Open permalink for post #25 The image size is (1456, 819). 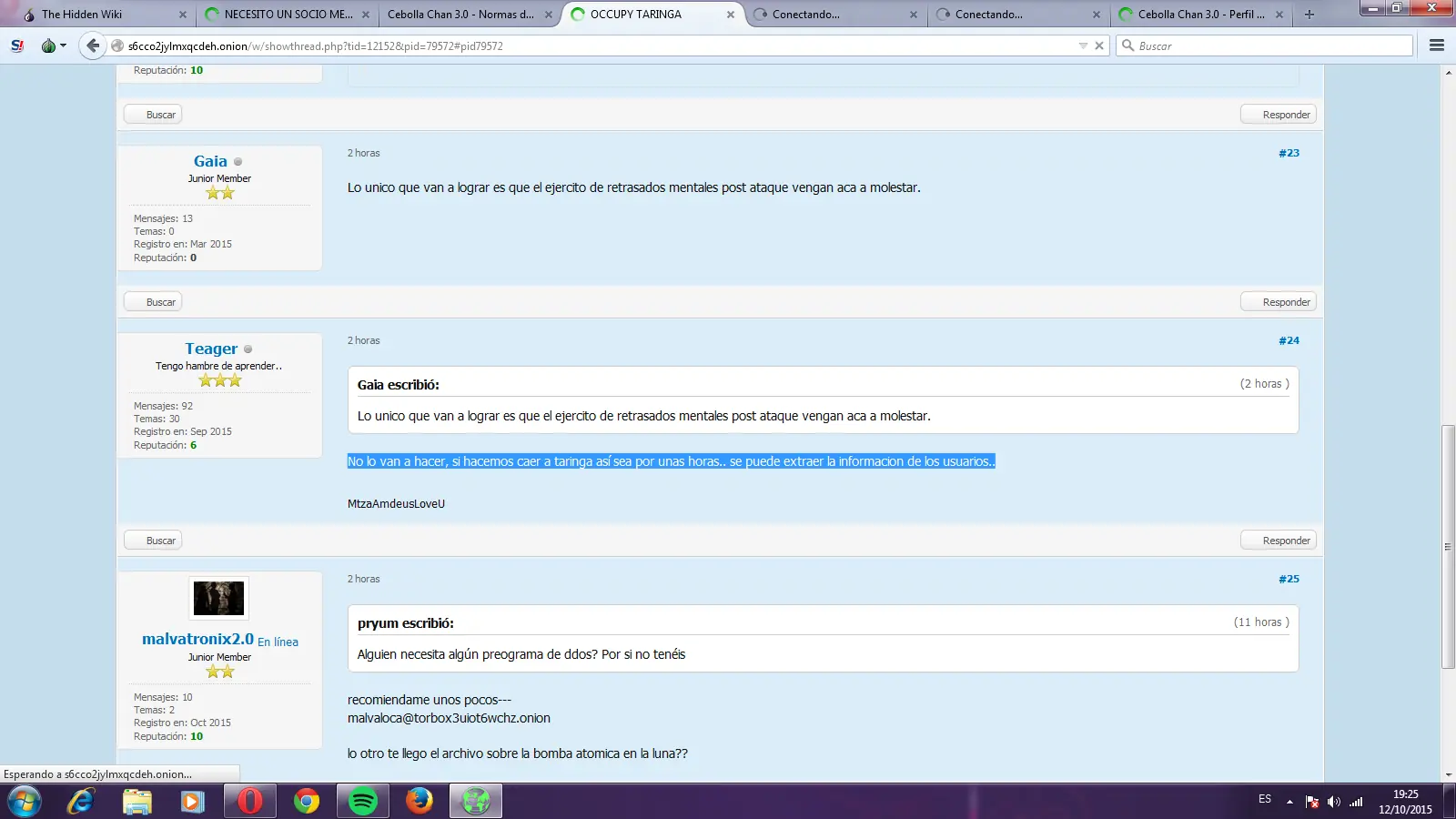[1289, 579]
